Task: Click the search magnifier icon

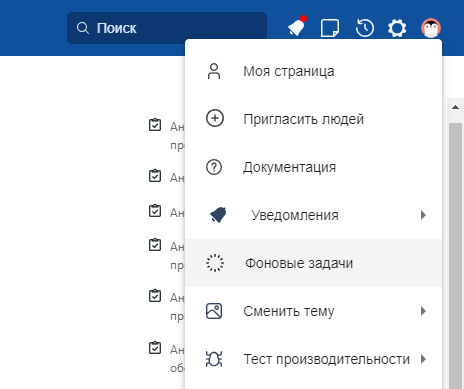Action: tap(82, 28)
